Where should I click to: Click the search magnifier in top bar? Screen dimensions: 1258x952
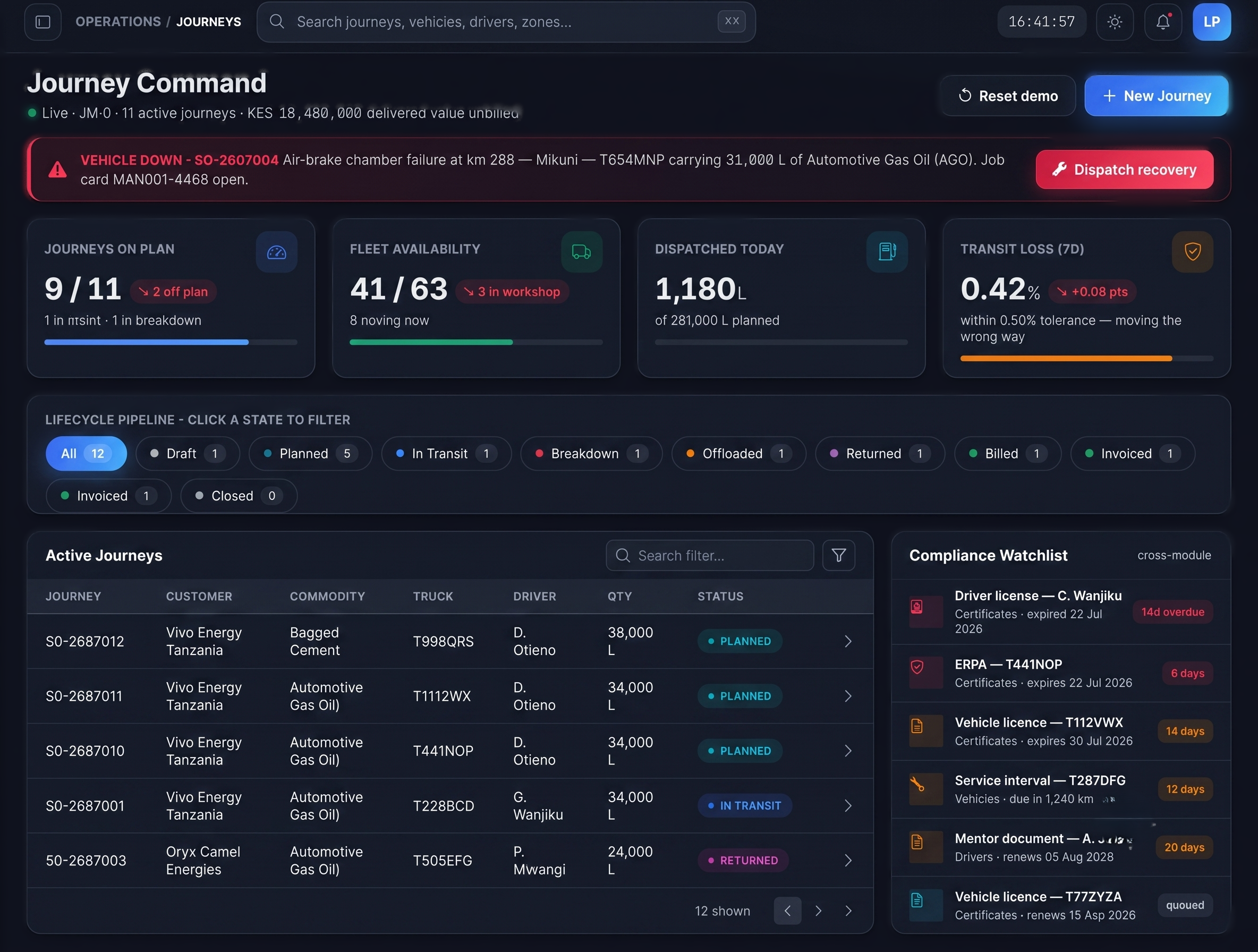pos(277,22)
